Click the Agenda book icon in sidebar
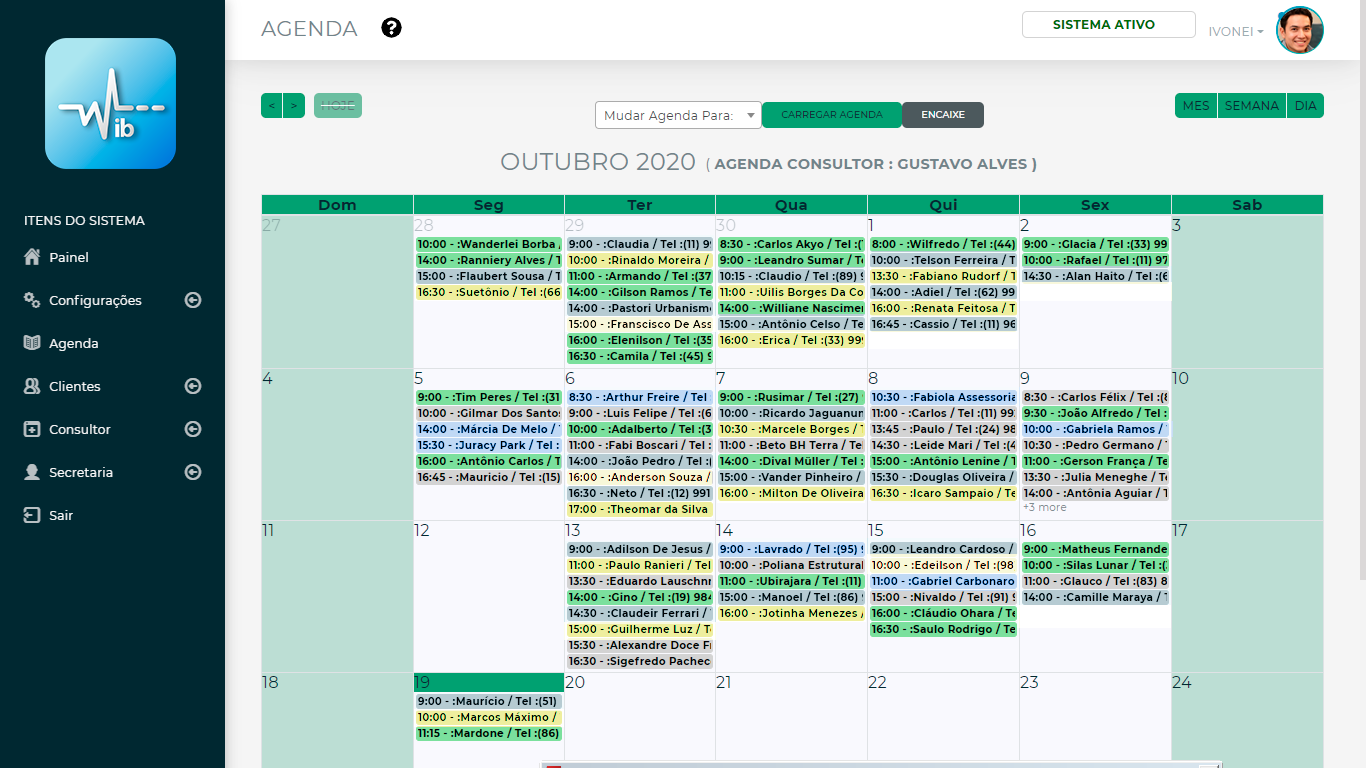 coord(32,343)
